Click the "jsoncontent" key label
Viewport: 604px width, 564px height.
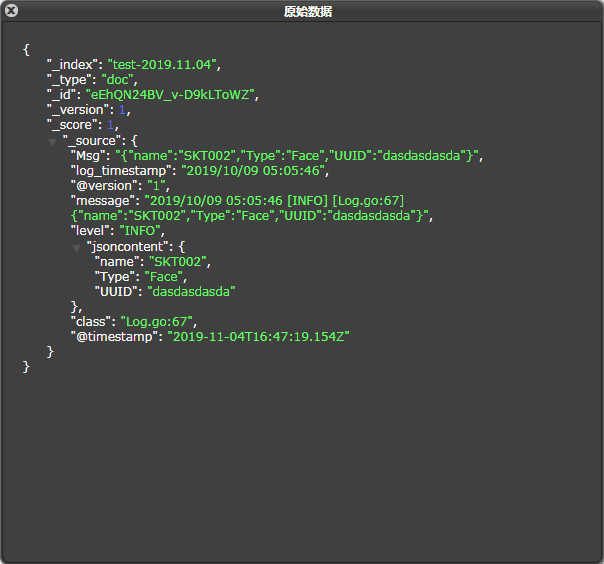(x=128, y=247)
